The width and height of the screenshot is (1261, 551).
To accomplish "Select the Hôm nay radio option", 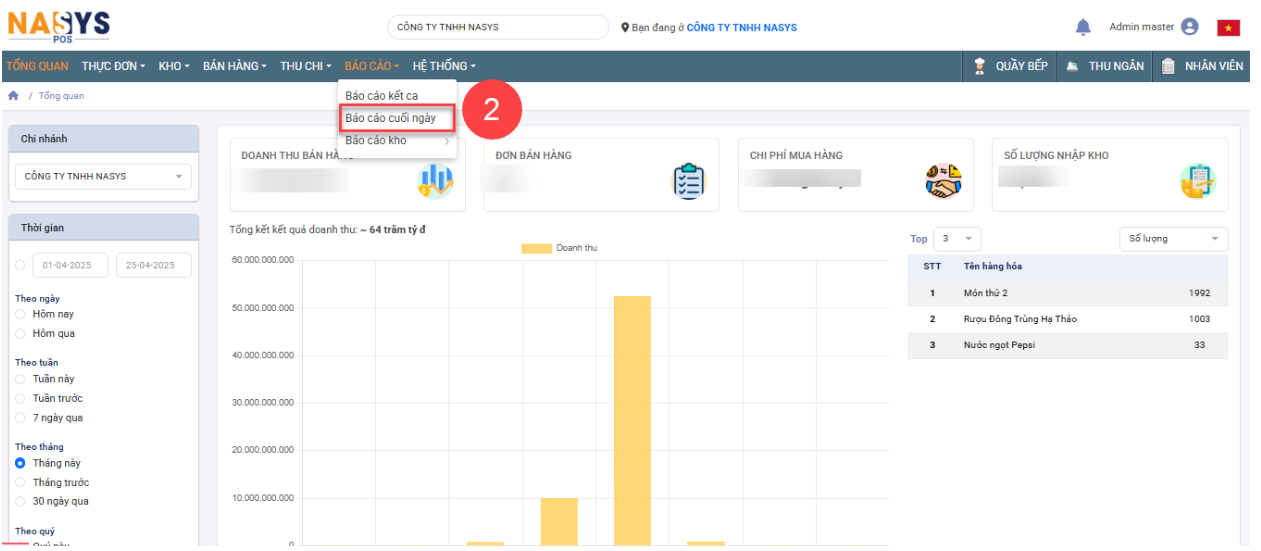I will point(20,314).
